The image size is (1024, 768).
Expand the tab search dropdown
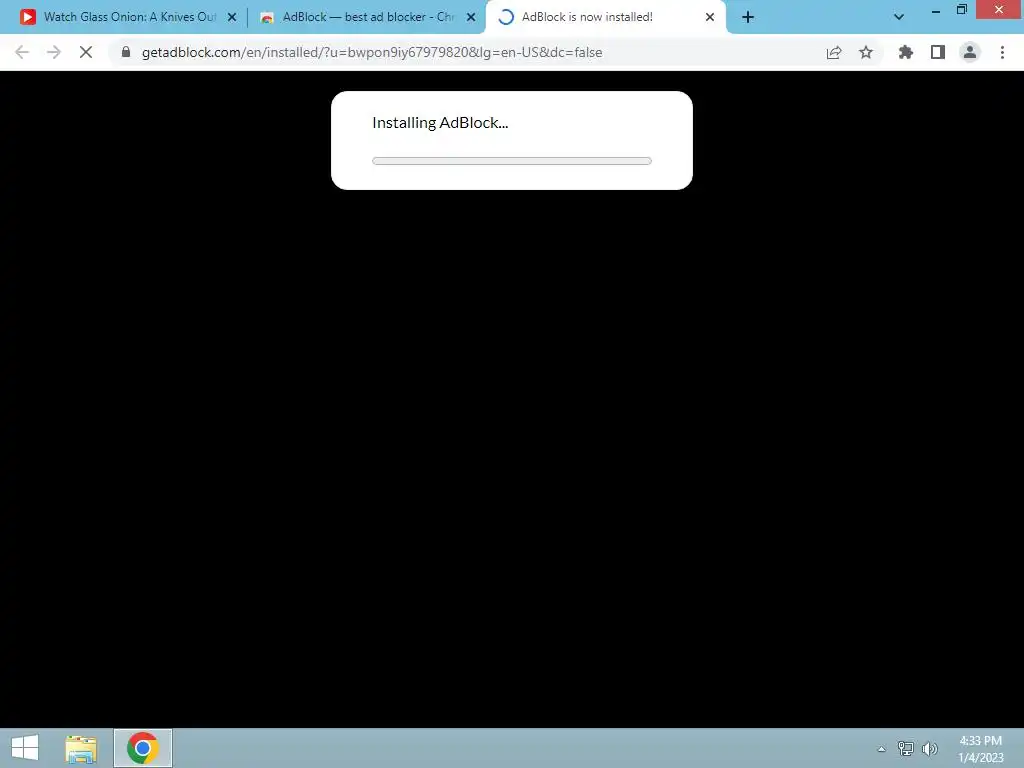pyautogui.click(x=899, y=18)
